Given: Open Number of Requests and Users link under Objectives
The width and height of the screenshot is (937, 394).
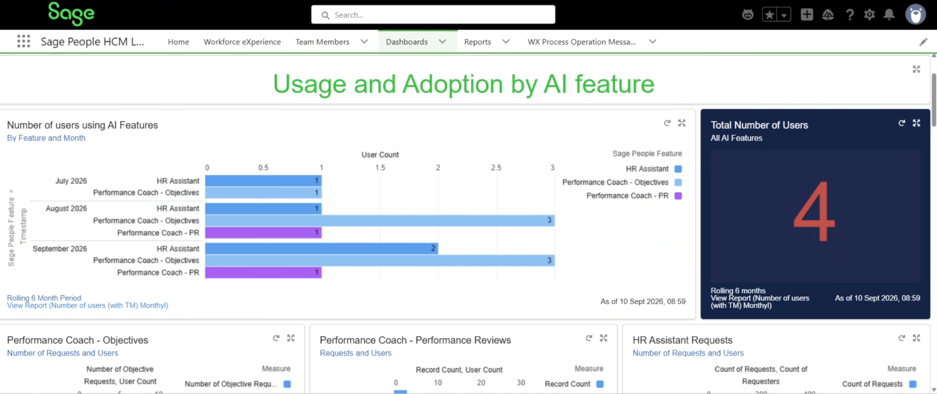Looking at the screenshot, I should click(63, 353).
